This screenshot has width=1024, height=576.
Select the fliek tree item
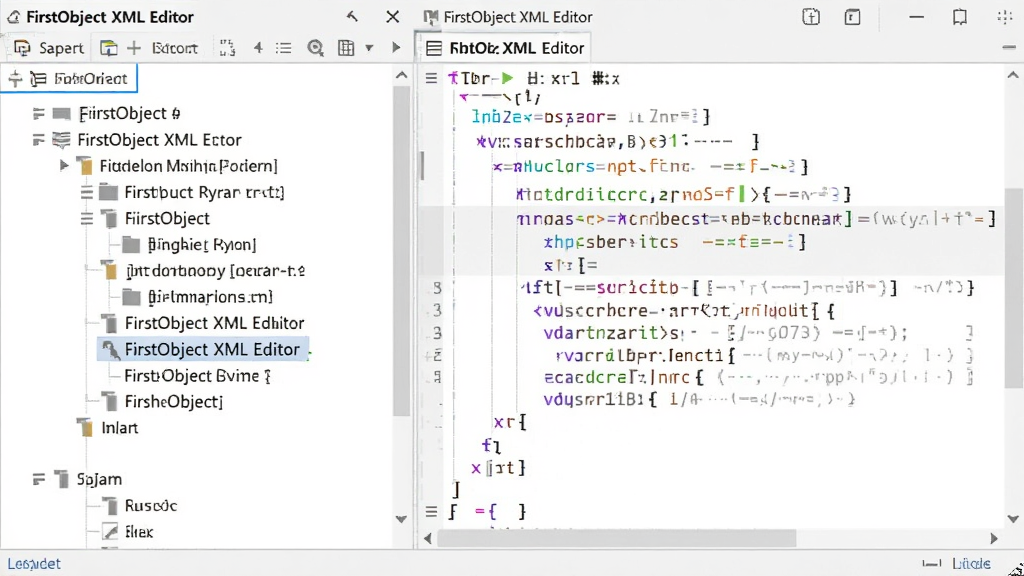tap(138, 532)
